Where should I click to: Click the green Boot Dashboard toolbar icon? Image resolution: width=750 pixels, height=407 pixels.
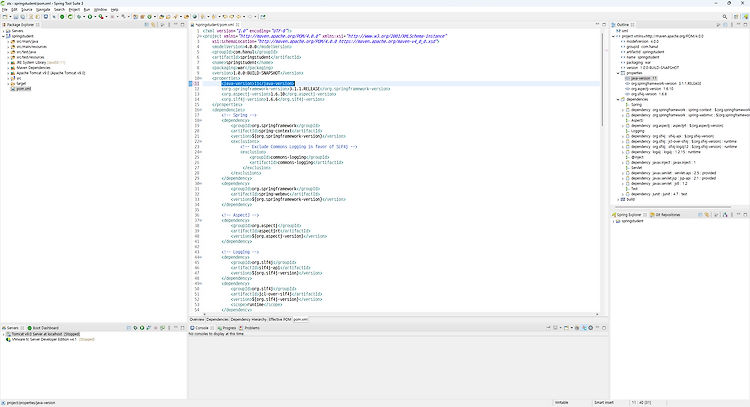pos(62,17)
